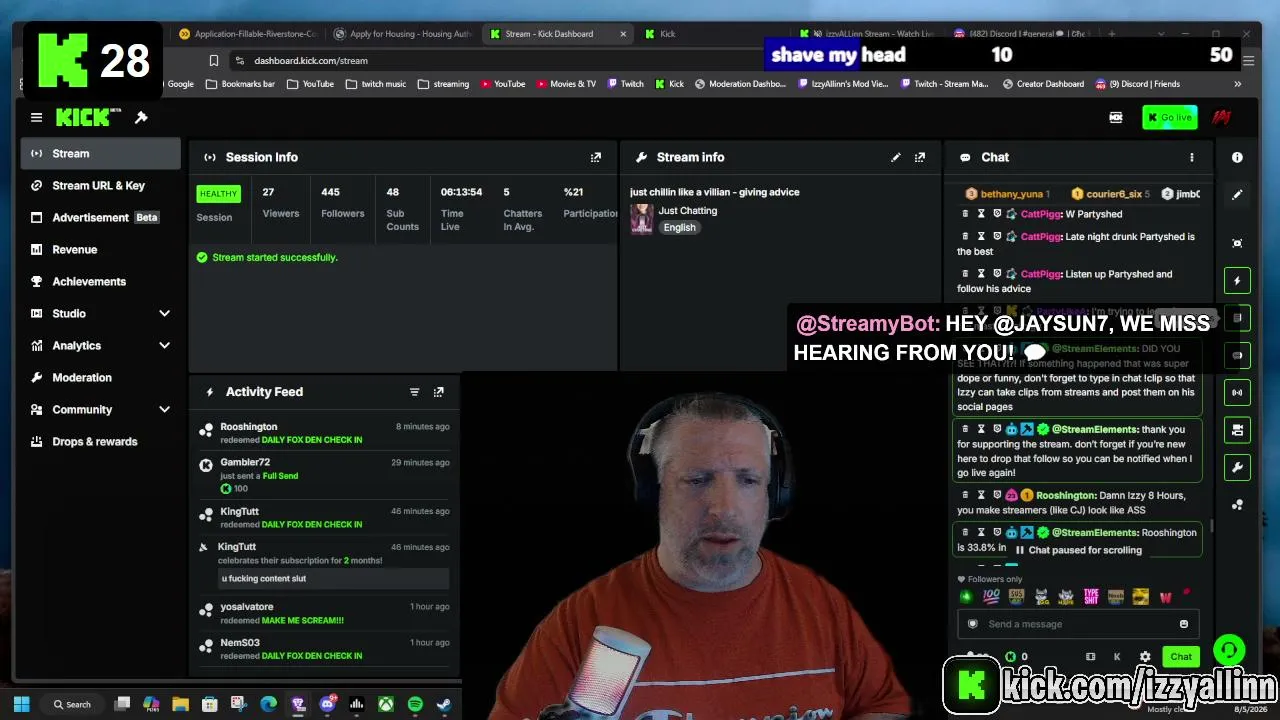Viewport: 1280px width, 720px height.
Task: Open chat settings gear icon
Action: coord(1145,657)
